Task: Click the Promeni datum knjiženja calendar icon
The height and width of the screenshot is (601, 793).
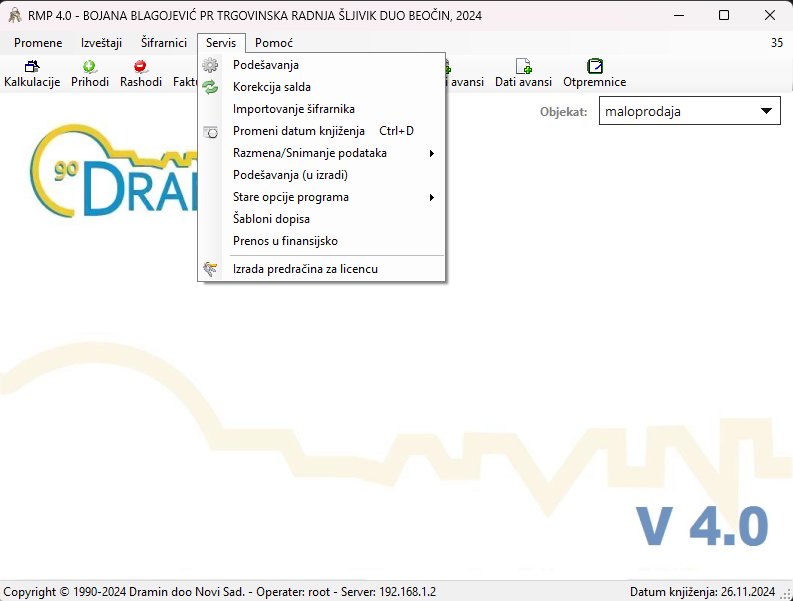Action: [x=210, y=132]
